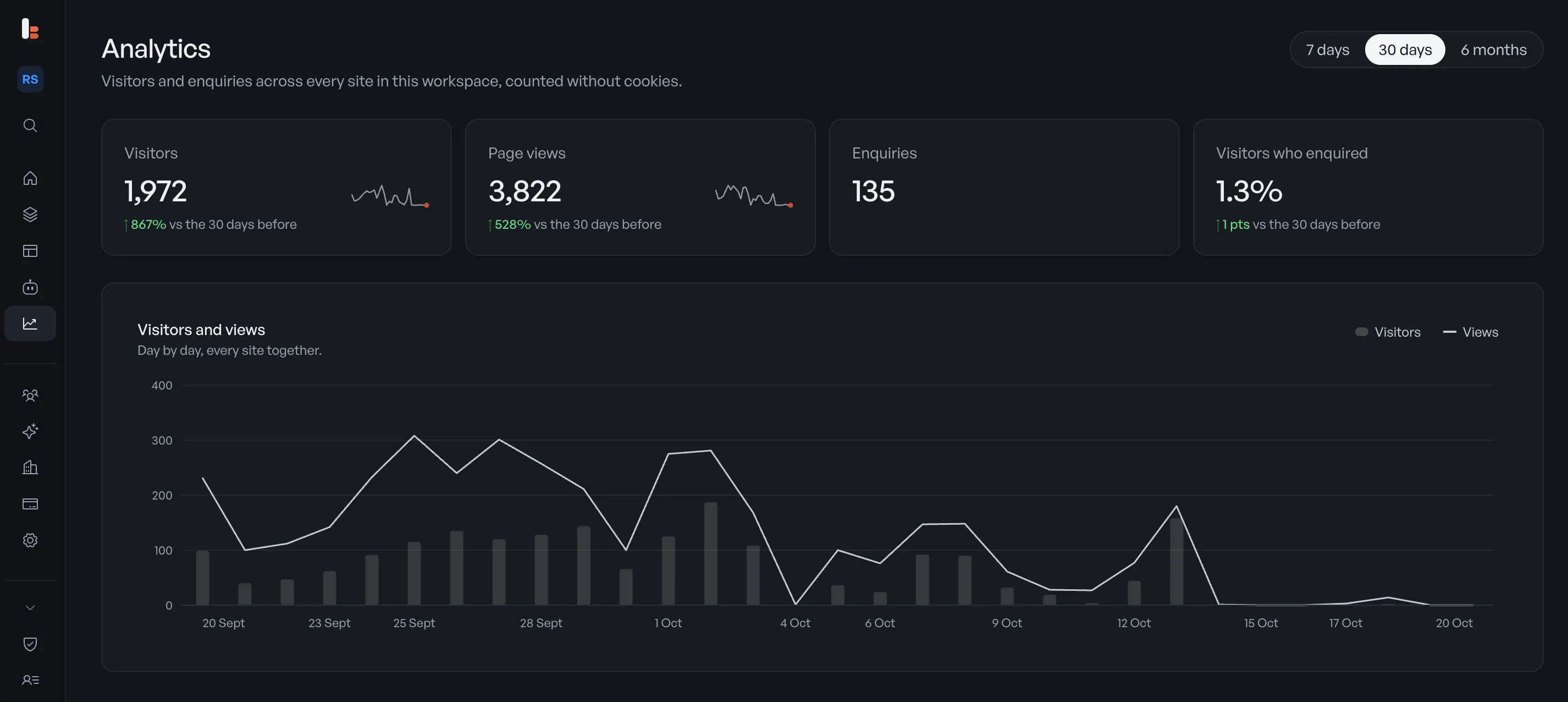This screenshot has width=1568, height=702.
Task: Click the Page views sparkline
Action: pos(754,196)
